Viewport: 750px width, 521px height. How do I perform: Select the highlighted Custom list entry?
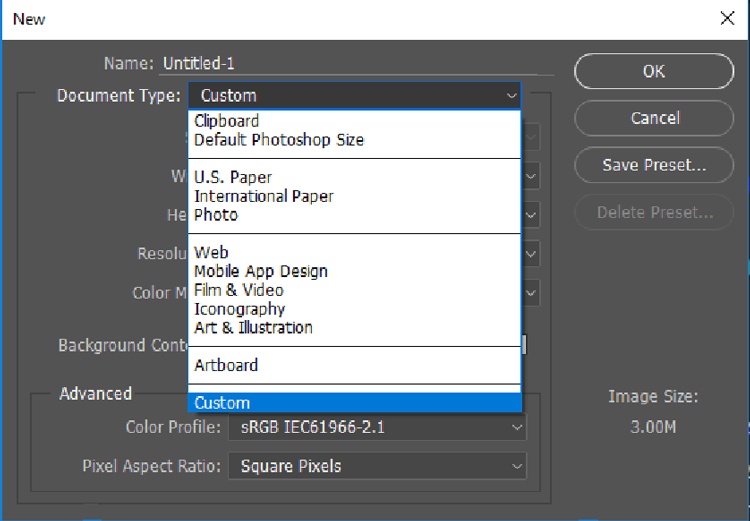[354, 403]
